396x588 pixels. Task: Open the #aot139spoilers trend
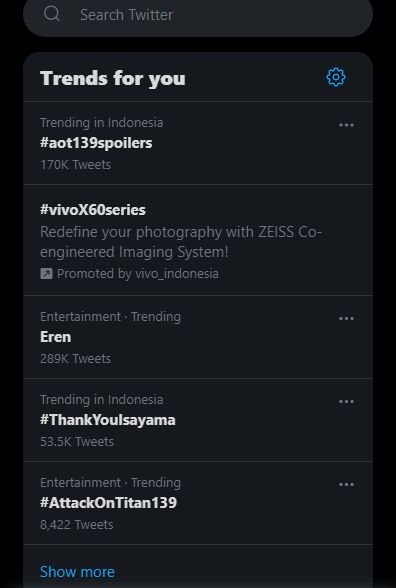[198, 143]
